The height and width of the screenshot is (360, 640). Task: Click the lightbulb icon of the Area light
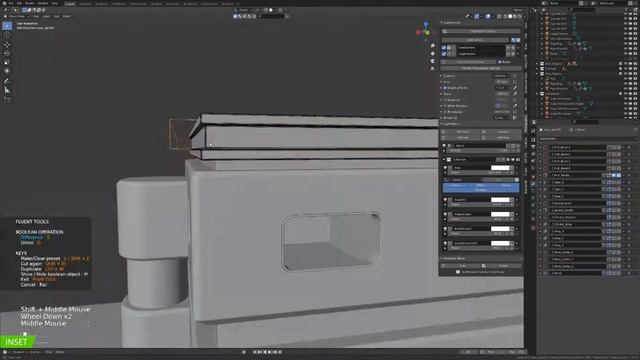coord(445,167)
